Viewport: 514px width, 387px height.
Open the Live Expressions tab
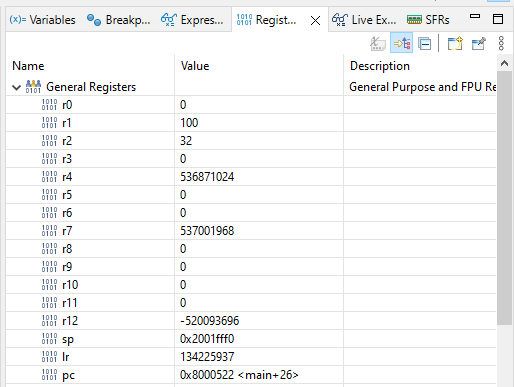(364, 20)
